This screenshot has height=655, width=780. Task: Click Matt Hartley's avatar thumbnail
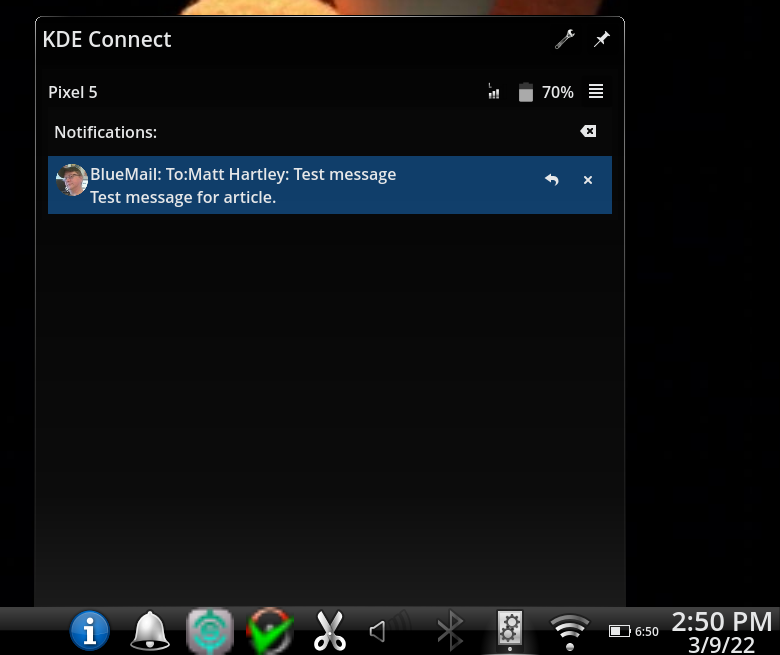pyautogui.click(x=72, y=180)
